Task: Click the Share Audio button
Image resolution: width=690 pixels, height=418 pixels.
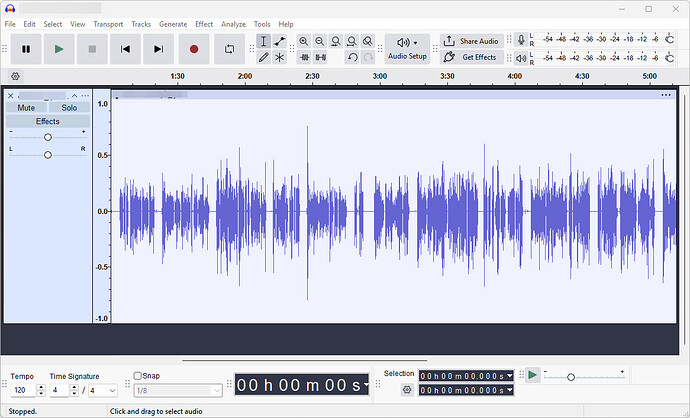Action: 472,41
